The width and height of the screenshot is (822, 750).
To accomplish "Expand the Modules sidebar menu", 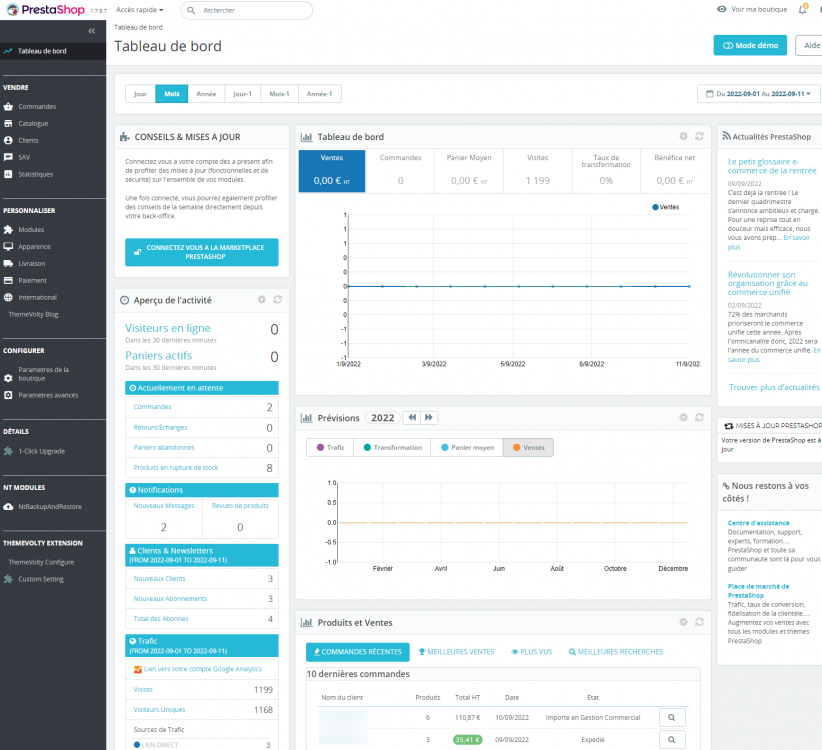I will point(31,230).
